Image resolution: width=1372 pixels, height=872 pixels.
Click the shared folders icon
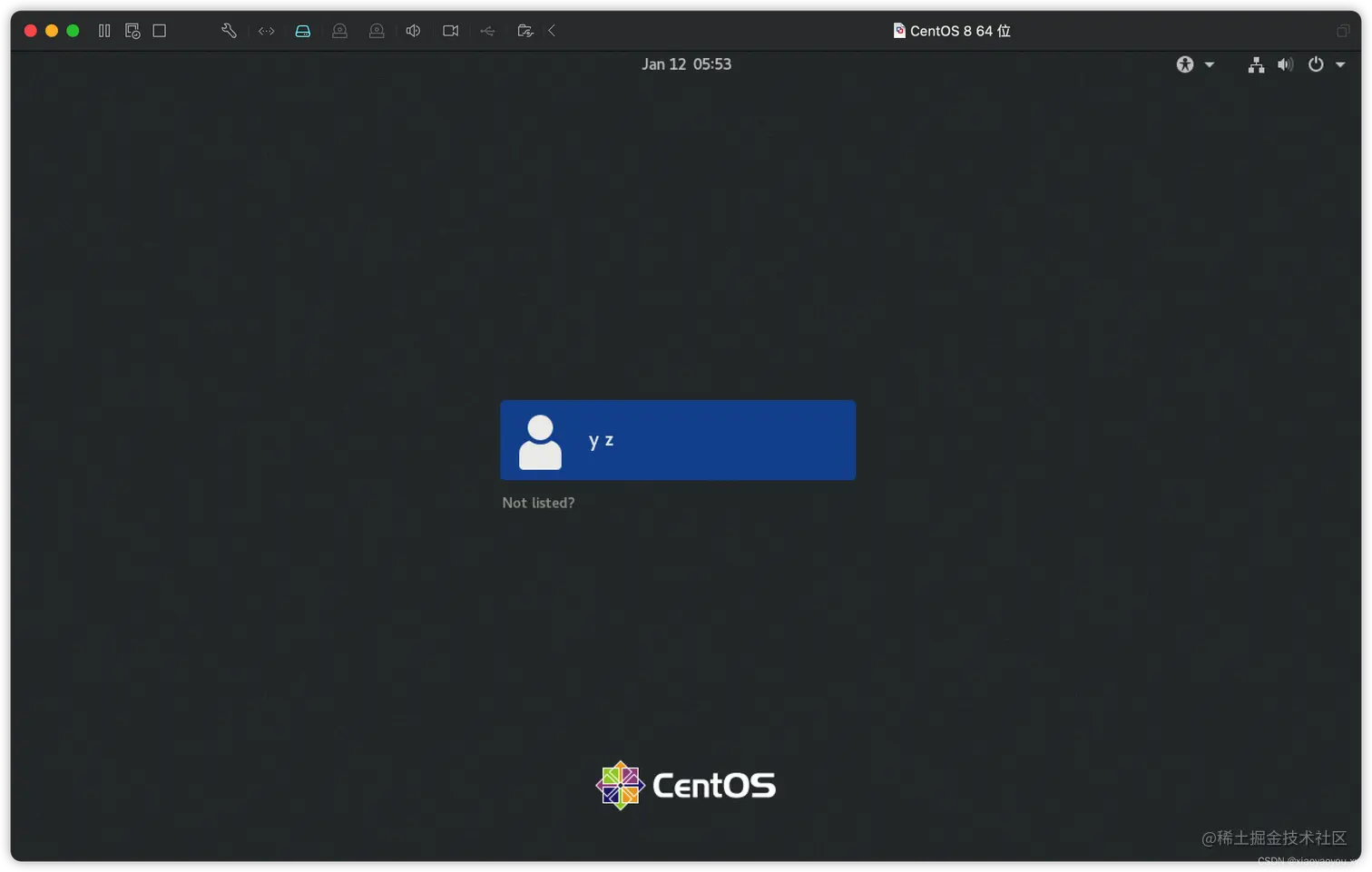pos(525,31)
